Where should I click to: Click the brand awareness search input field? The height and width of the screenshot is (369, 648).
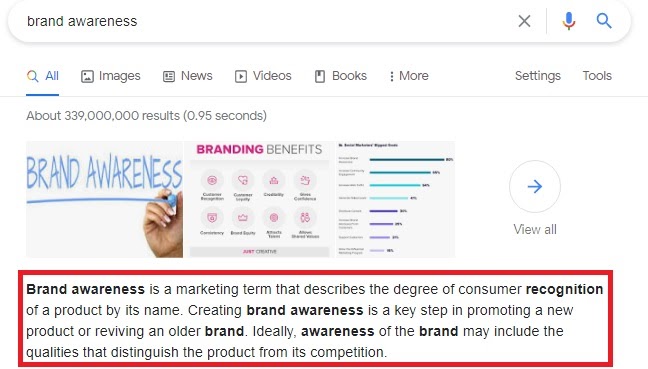(x=264, y=21)
